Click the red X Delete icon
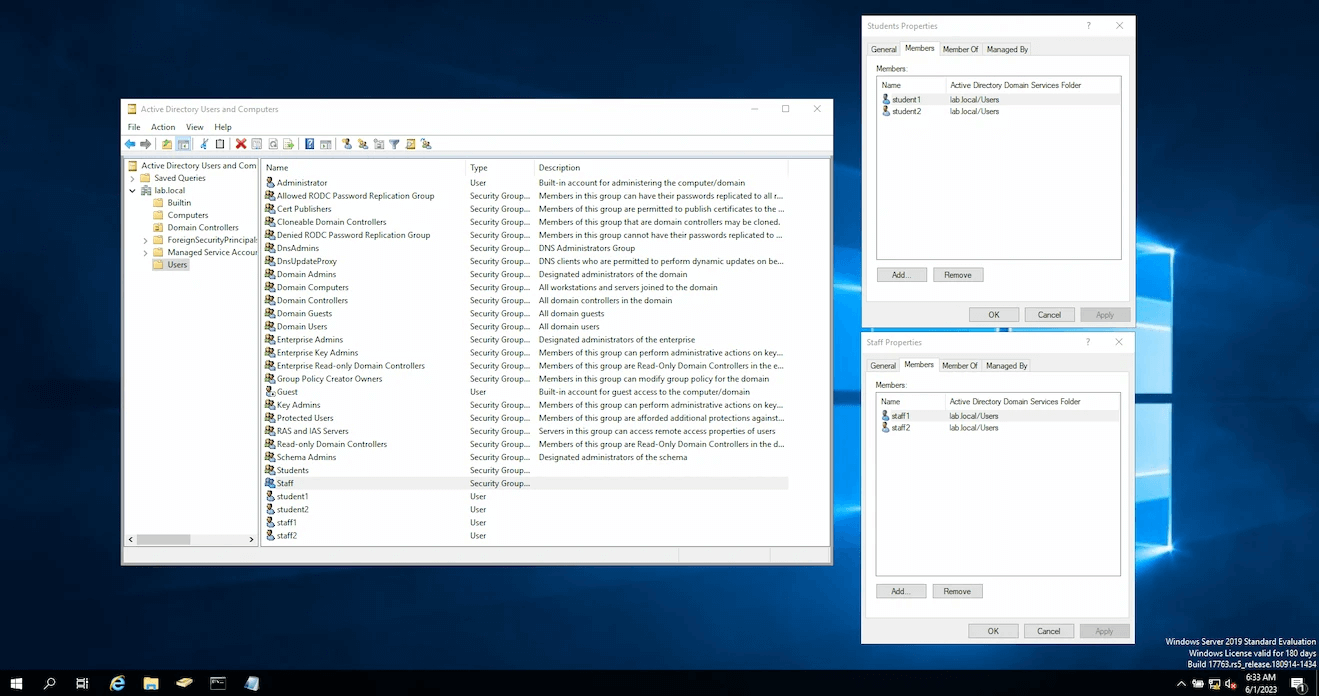The height and width of the screenshot is (696, 1319). (x=241, y=144)
